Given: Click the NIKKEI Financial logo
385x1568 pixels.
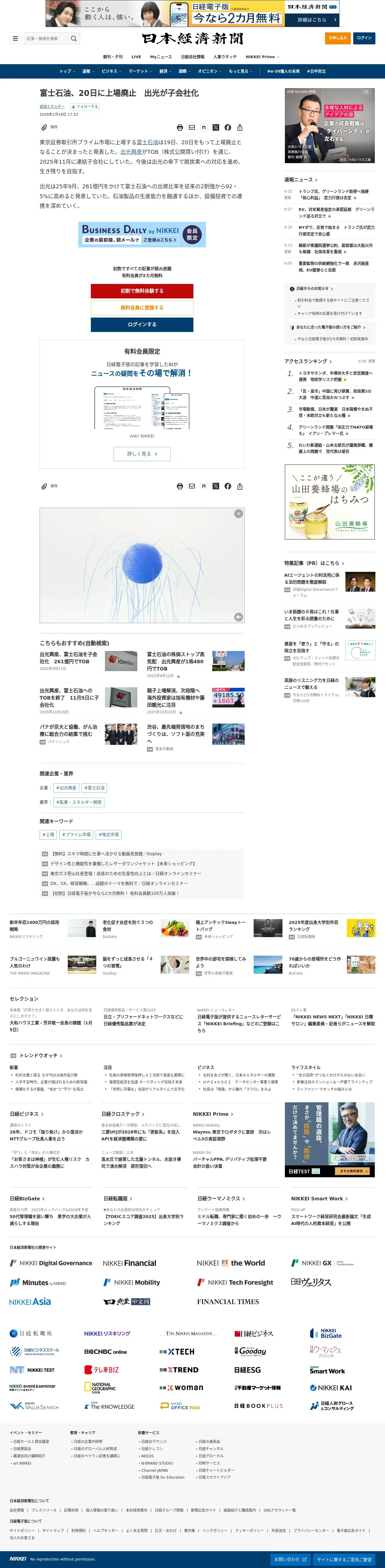Looking at the screenshot, I should click(x=130, y=1263).
